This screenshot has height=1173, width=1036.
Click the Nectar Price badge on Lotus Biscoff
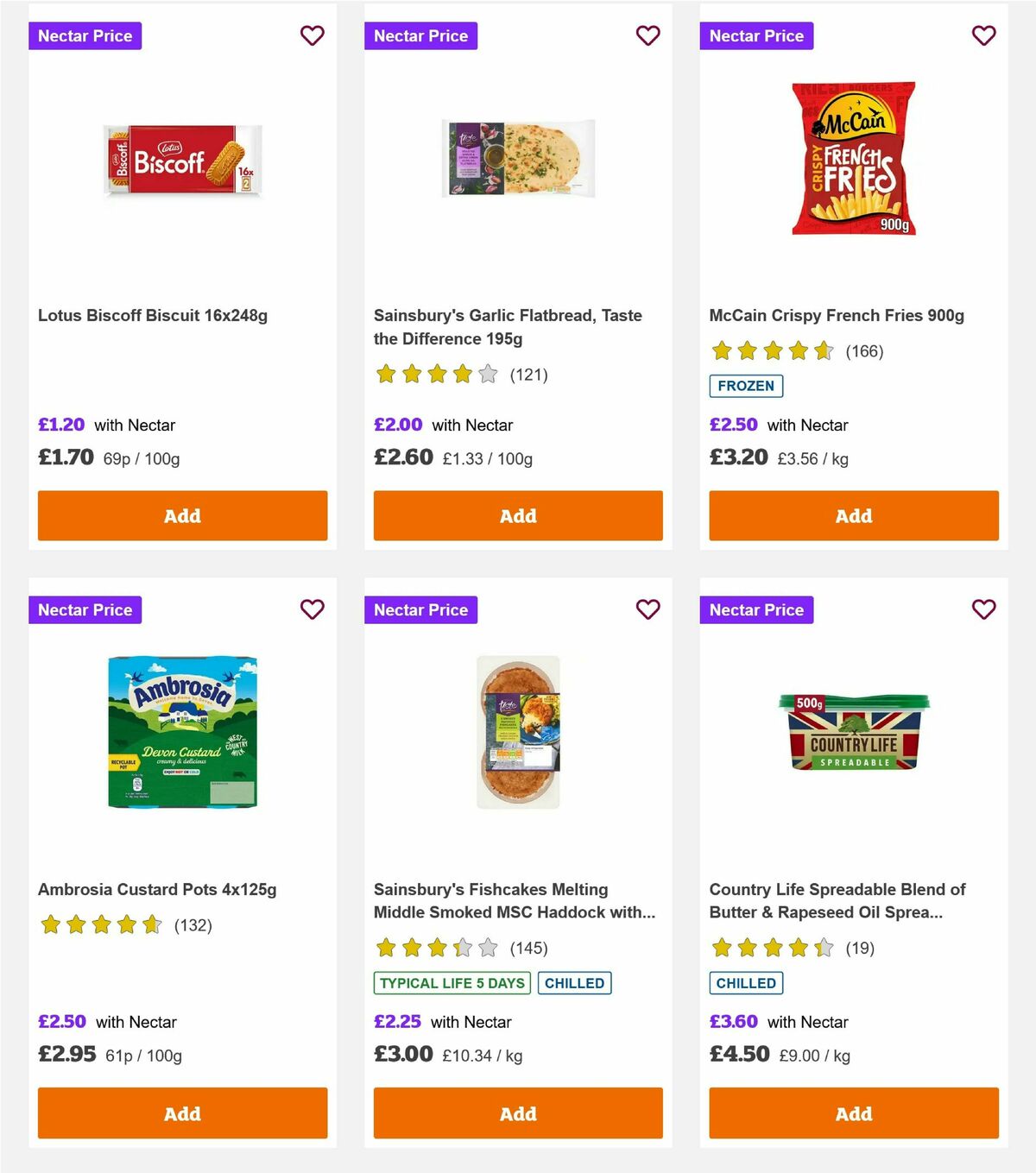point(85,35)
